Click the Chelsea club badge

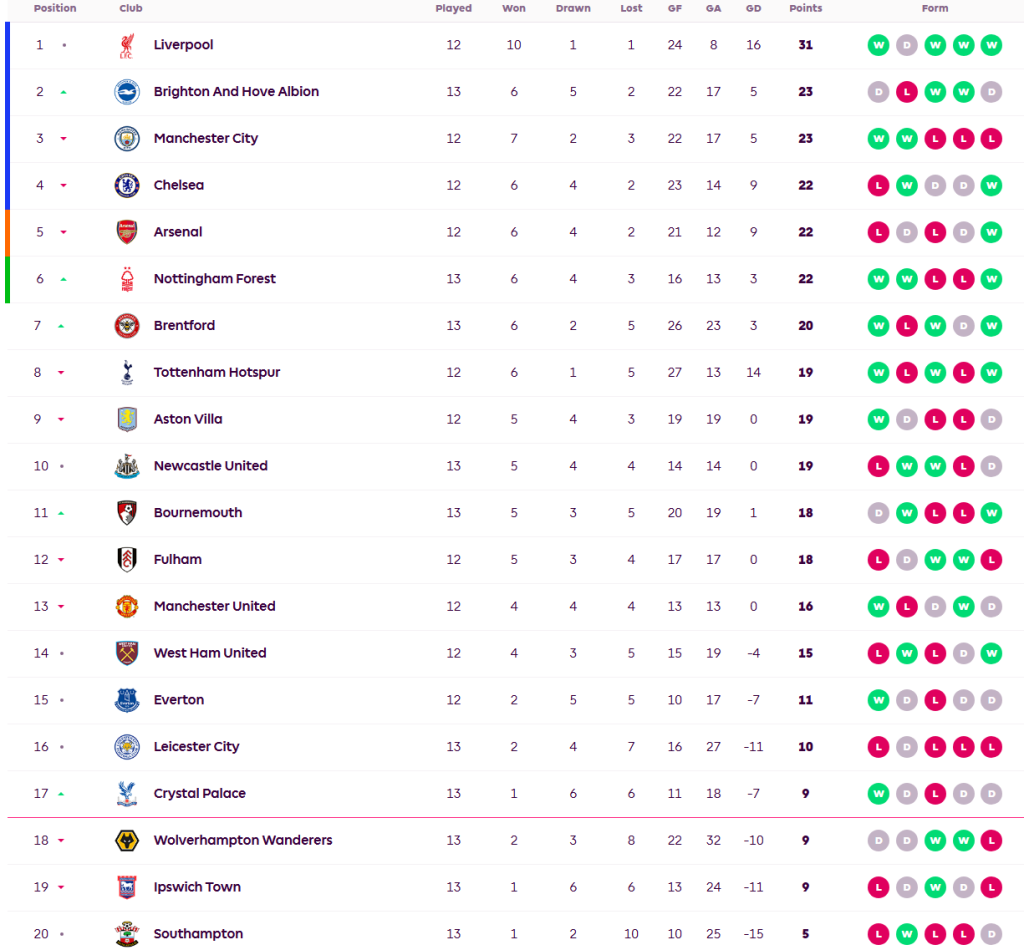[x=126, y=185]
